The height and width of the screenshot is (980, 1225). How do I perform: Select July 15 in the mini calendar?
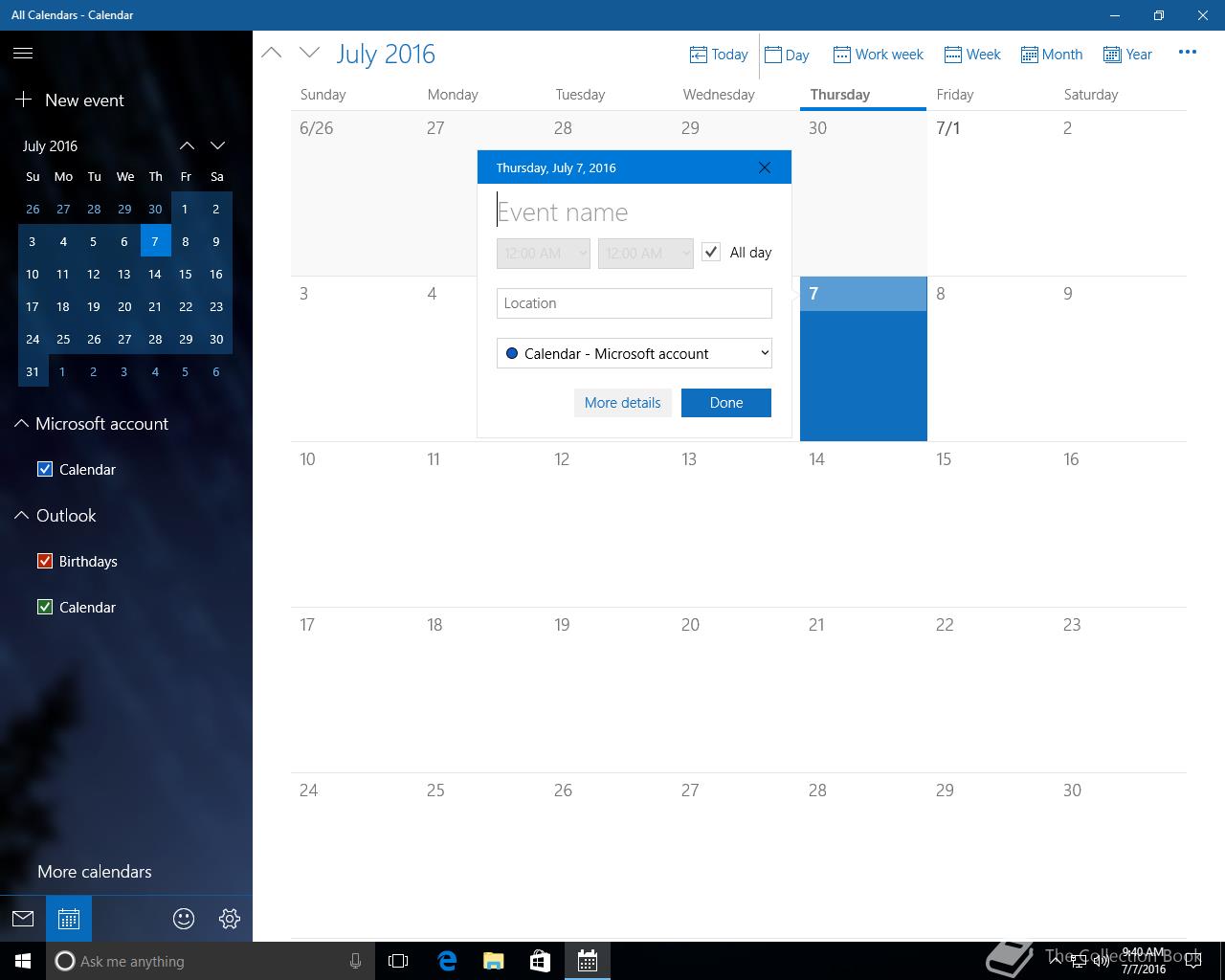pos(186,274)
